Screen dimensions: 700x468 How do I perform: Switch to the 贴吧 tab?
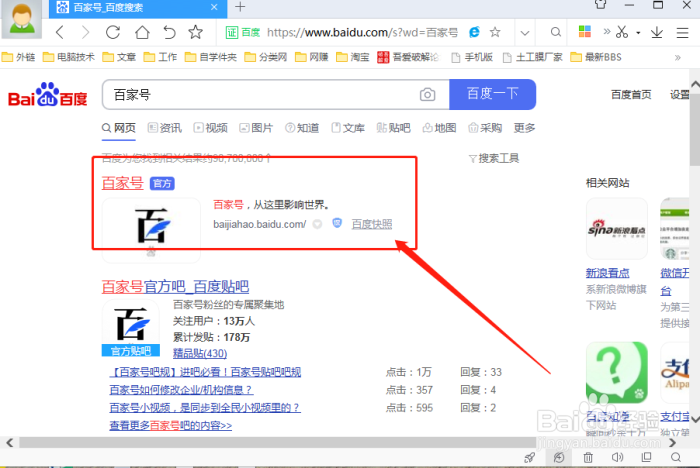pyautogui.click(x=393, y=128)
